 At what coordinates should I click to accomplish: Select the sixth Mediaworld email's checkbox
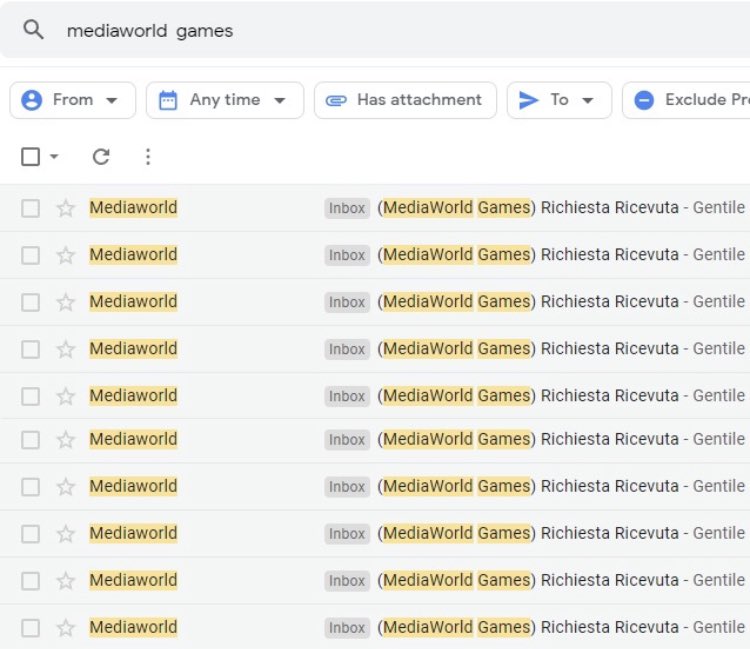(31, 440)
